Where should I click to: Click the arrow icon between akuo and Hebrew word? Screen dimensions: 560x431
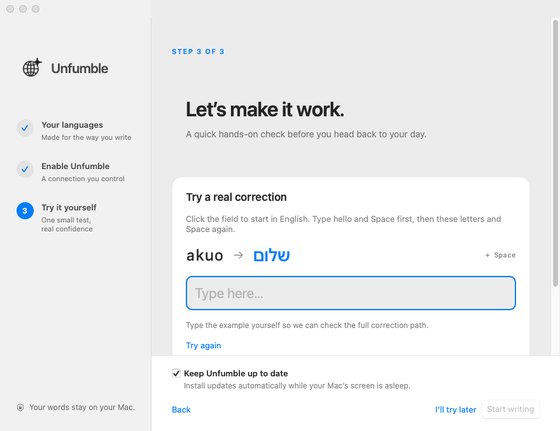coord(238,255)
